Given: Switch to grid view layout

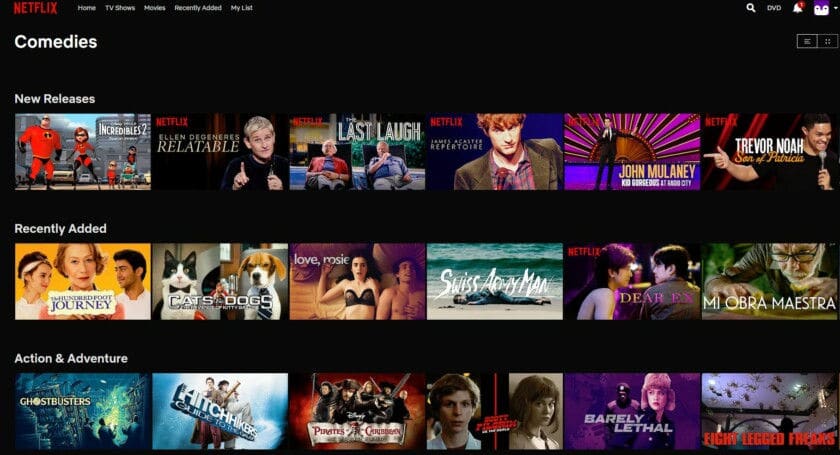Looking at the screenshot, I should [828, 41].
